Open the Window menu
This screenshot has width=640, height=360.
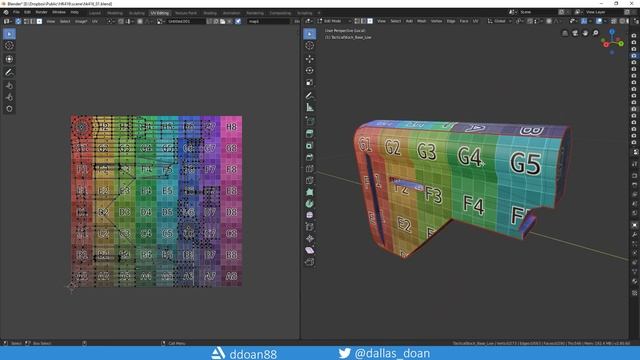(x=59, y=12)
